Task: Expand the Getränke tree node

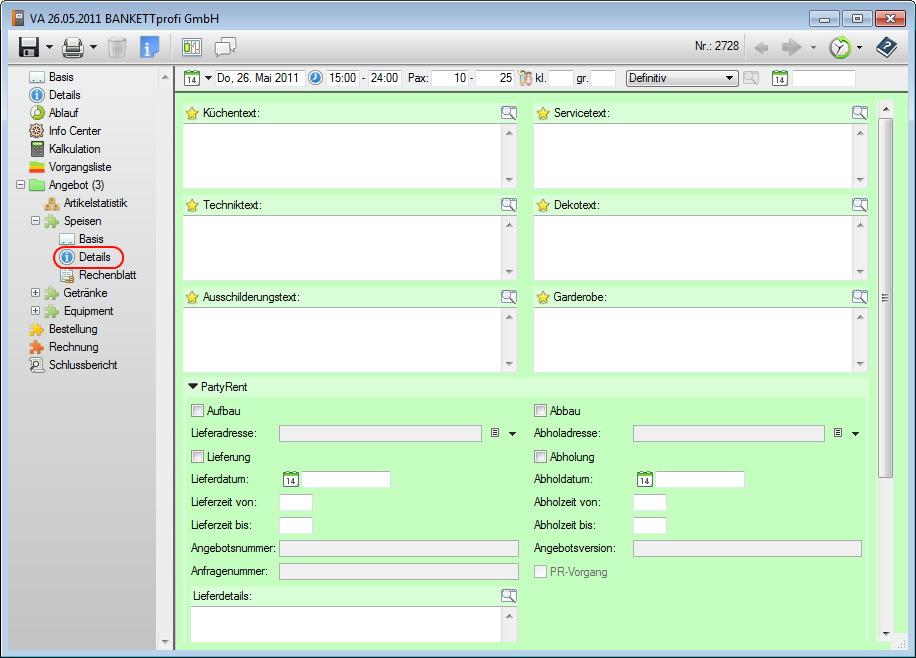Action: click(36, 293)
